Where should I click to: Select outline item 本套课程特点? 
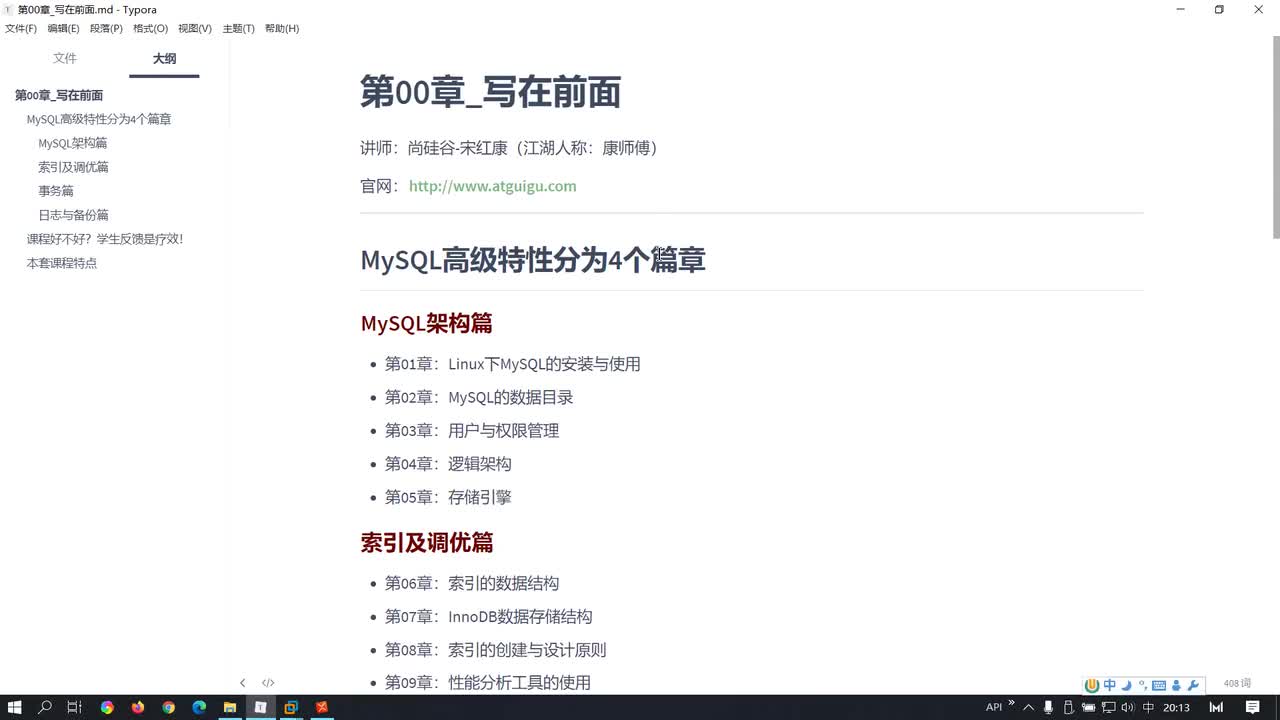62,263
